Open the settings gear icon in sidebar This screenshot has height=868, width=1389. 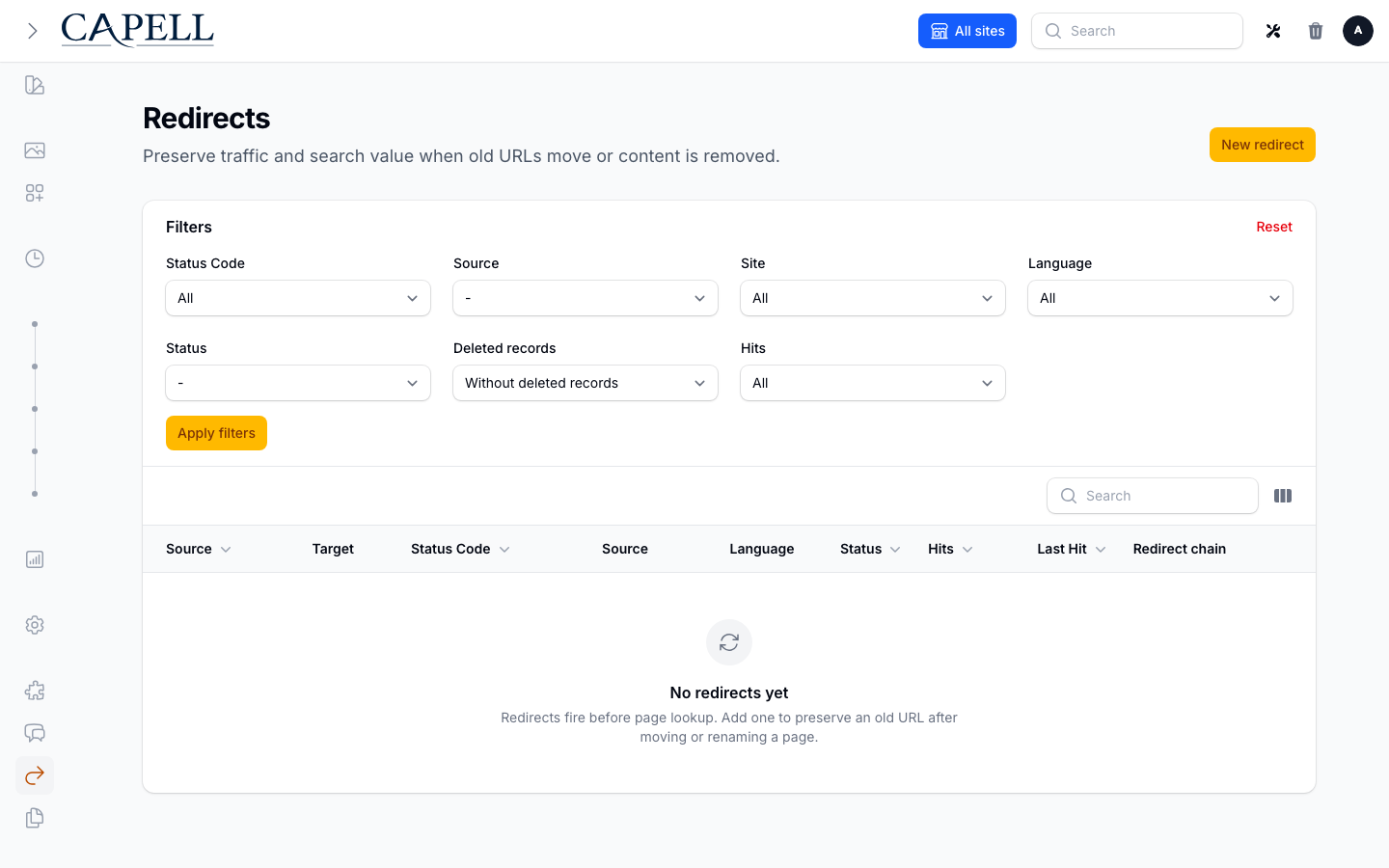pyautogui.click(x=35, y=625)
